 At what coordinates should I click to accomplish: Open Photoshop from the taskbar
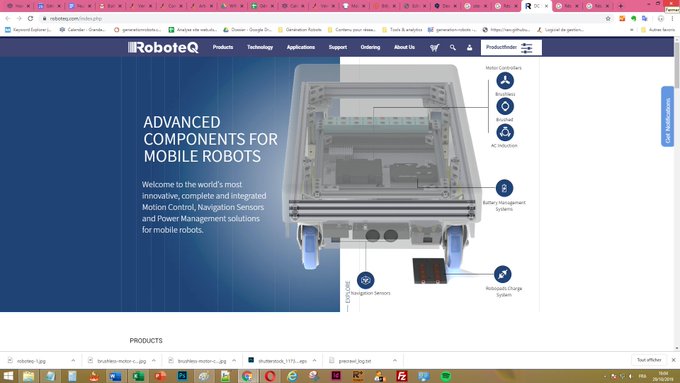(182, 376)
